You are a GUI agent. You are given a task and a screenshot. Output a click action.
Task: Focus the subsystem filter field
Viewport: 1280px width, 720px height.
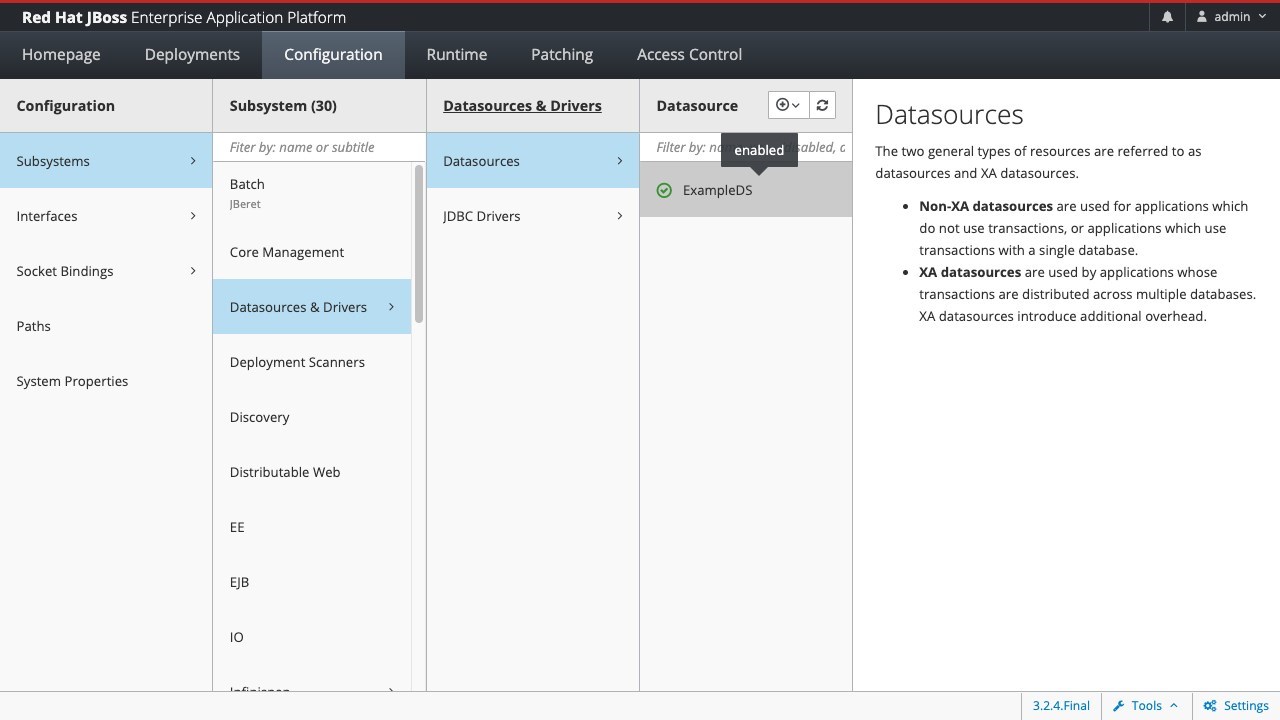tap(319, 147)
